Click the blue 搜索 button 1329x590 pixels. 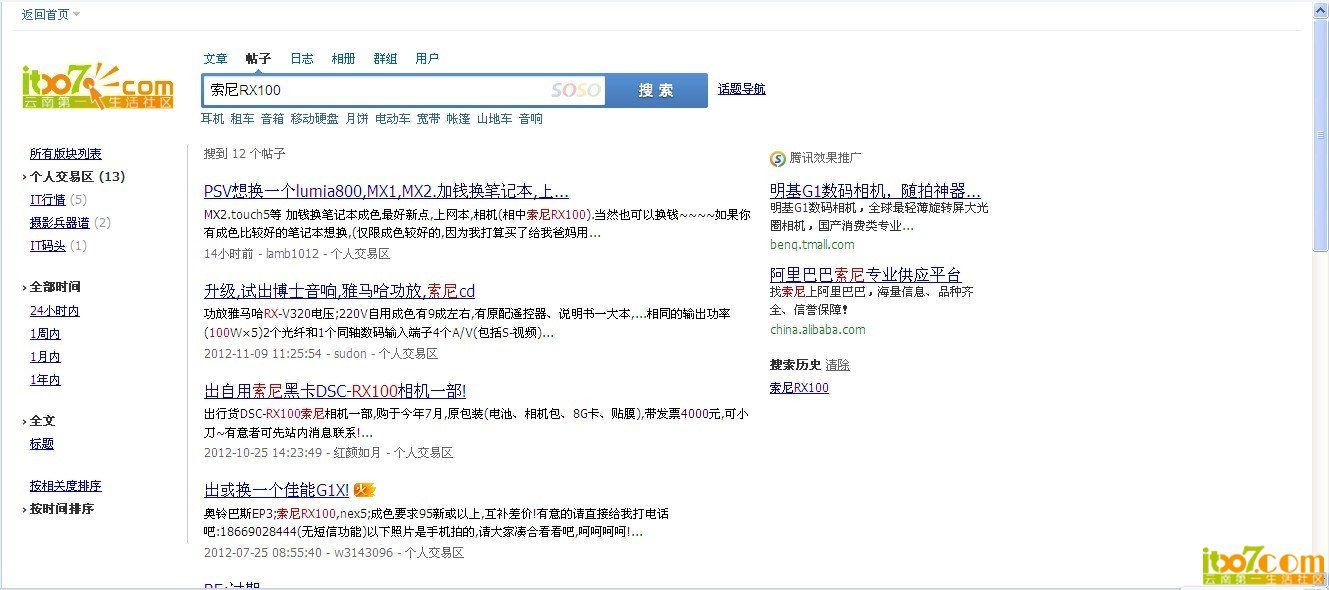(x=657, y=90)
